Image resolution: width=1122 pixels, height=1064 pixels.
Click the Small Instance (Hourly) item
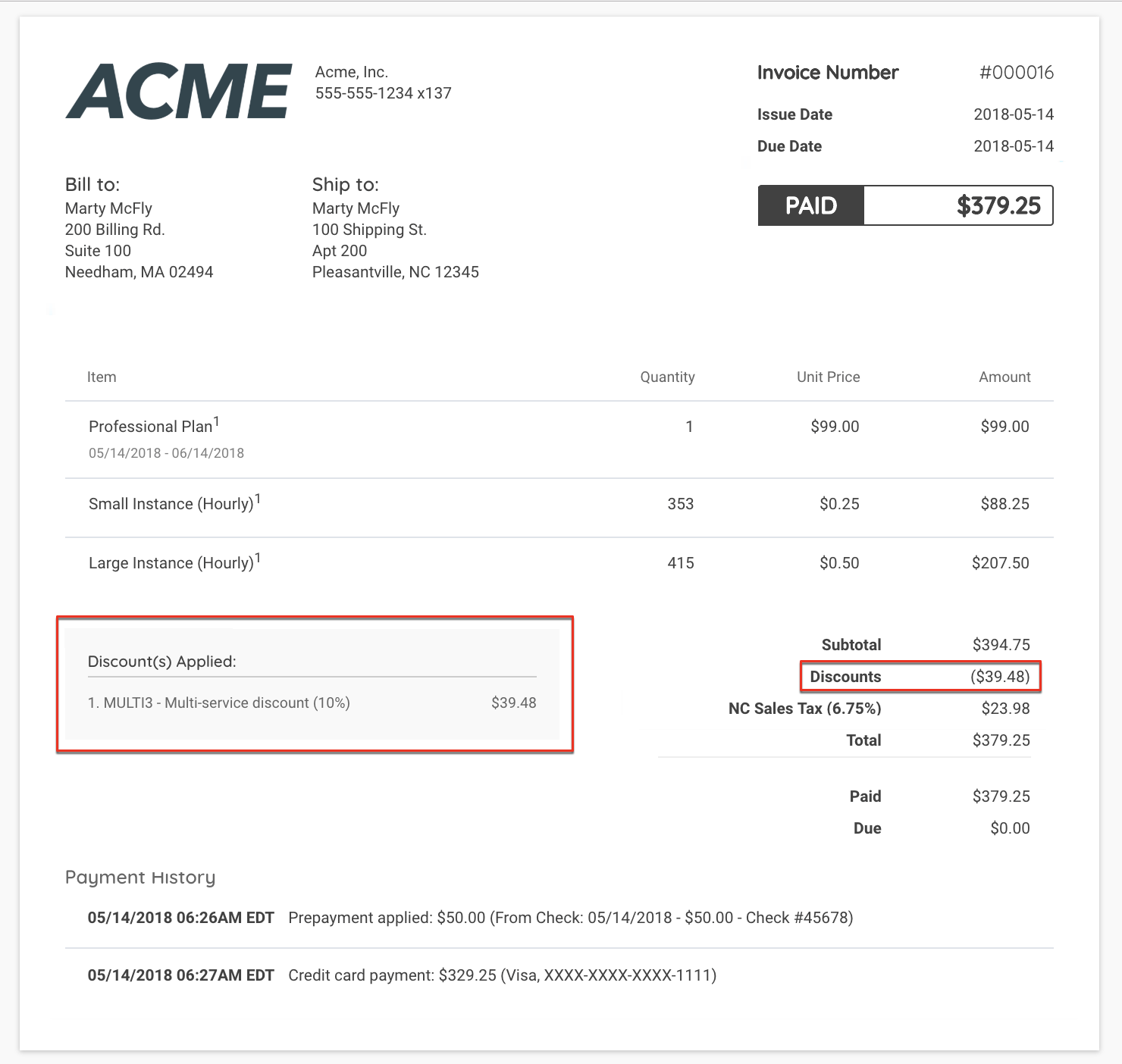point(171,504)
